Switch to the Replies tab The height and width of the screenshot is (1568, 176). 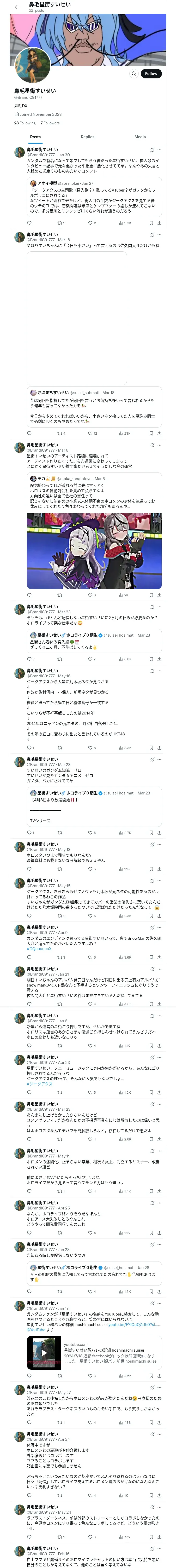point(87,137)
